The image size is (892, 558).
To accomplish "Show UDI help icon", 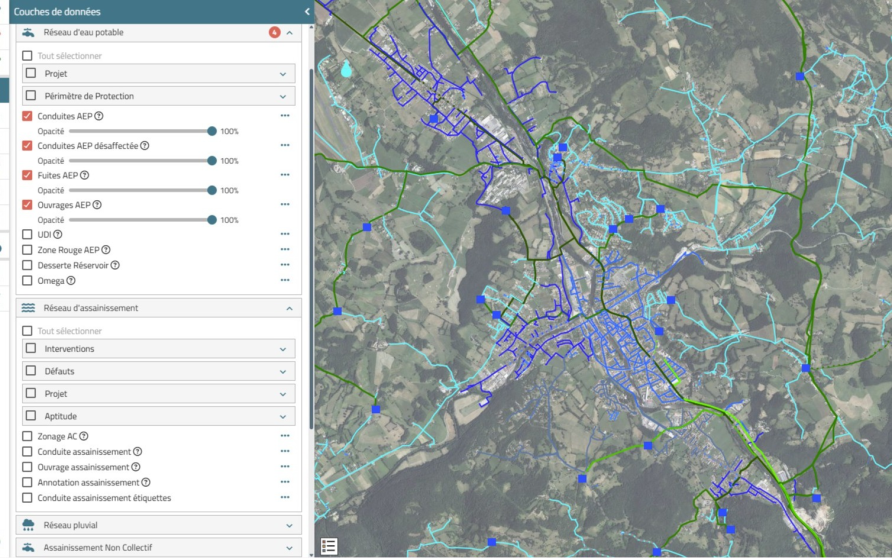I will click(58, 234).
